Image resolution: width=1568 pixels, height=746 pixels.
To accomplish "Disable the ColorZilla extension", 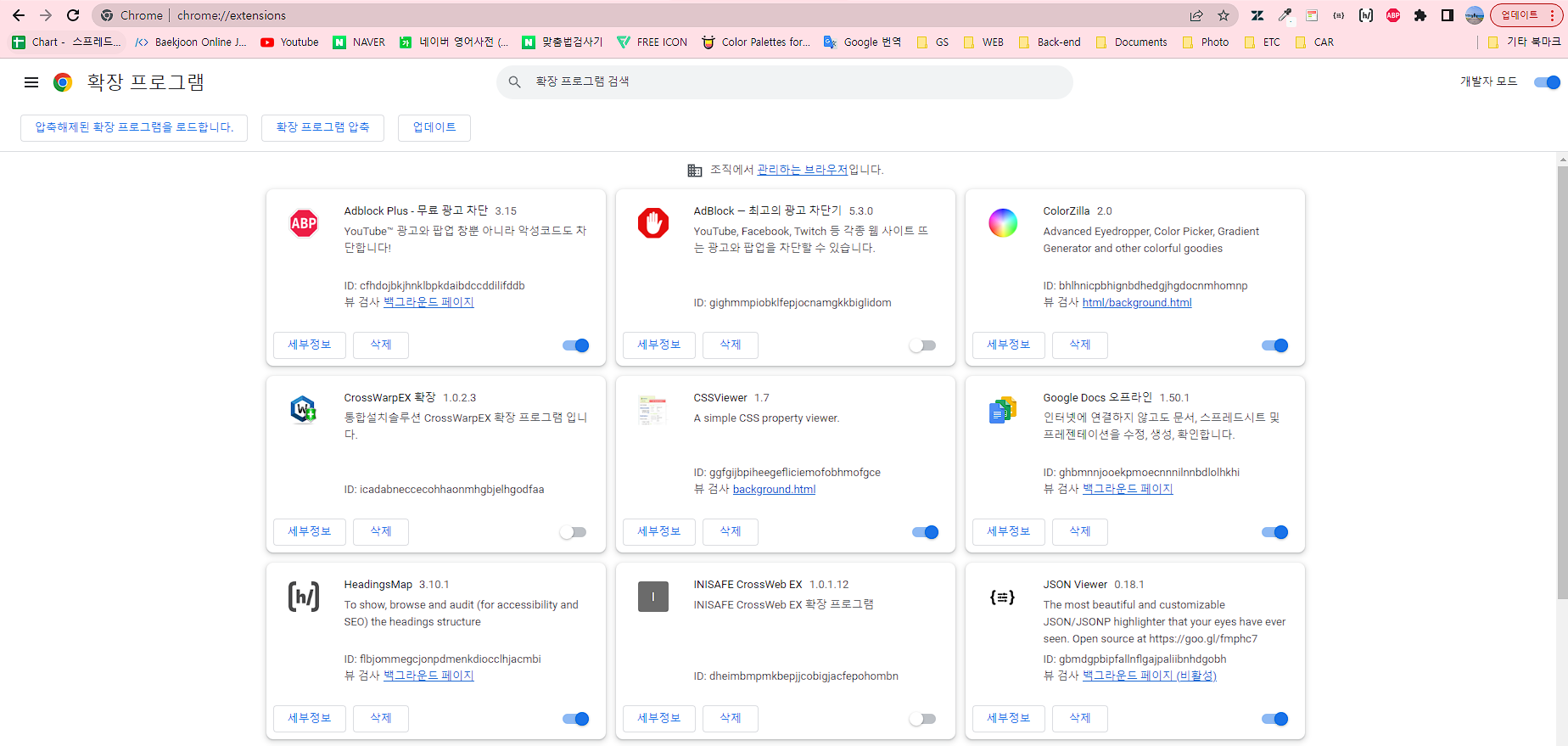I will click(1275, 345).
